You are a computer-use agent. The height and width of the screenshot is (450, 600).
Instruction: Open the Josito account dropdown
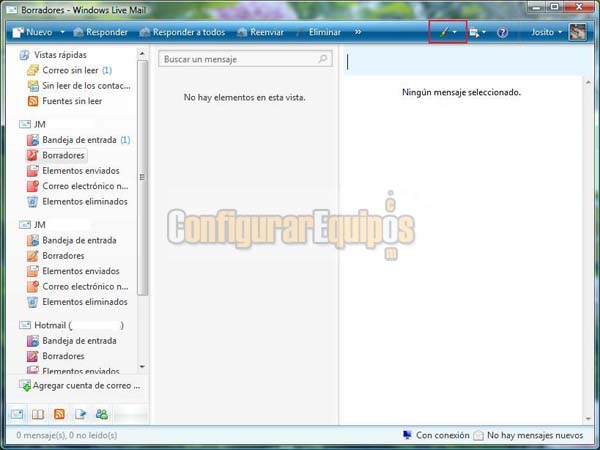tap(546, 32)
